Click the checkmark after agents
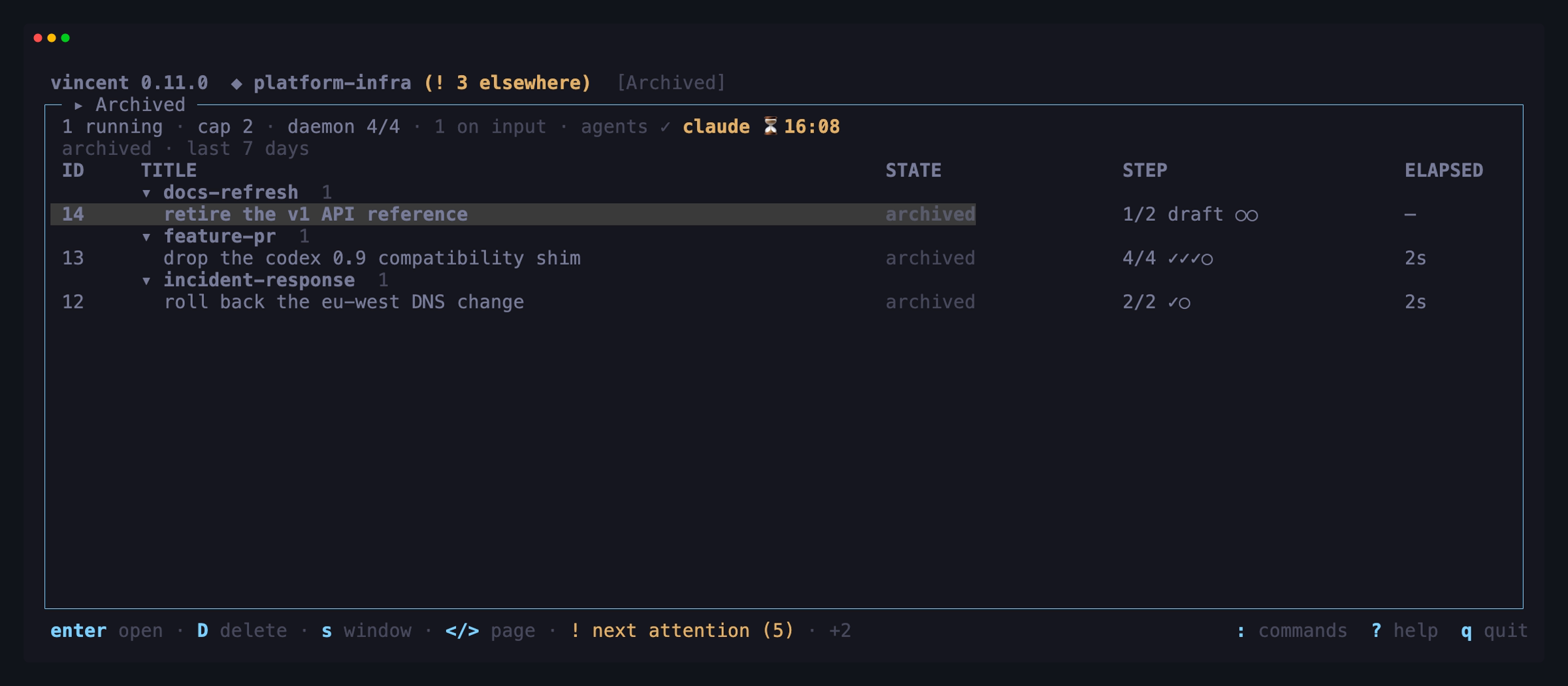Viewport: 1568px width, 686px height. [x=665, y=127]
